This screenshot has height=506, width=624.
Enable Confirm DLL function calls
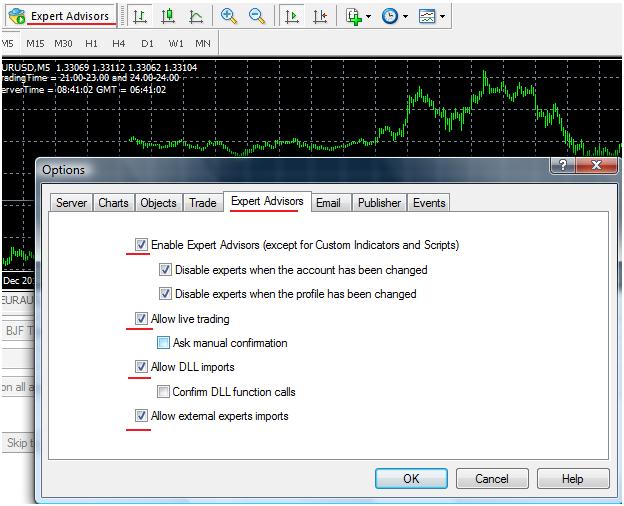164,392
